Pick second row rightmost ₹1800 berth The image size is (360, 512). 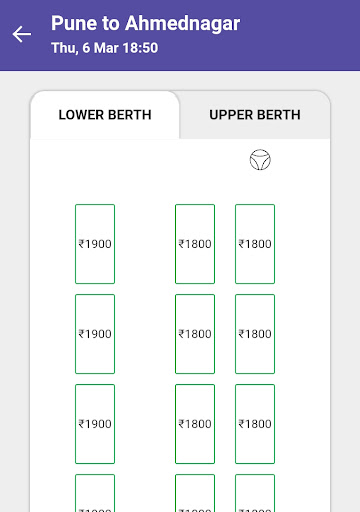click(x=255, y=334)
